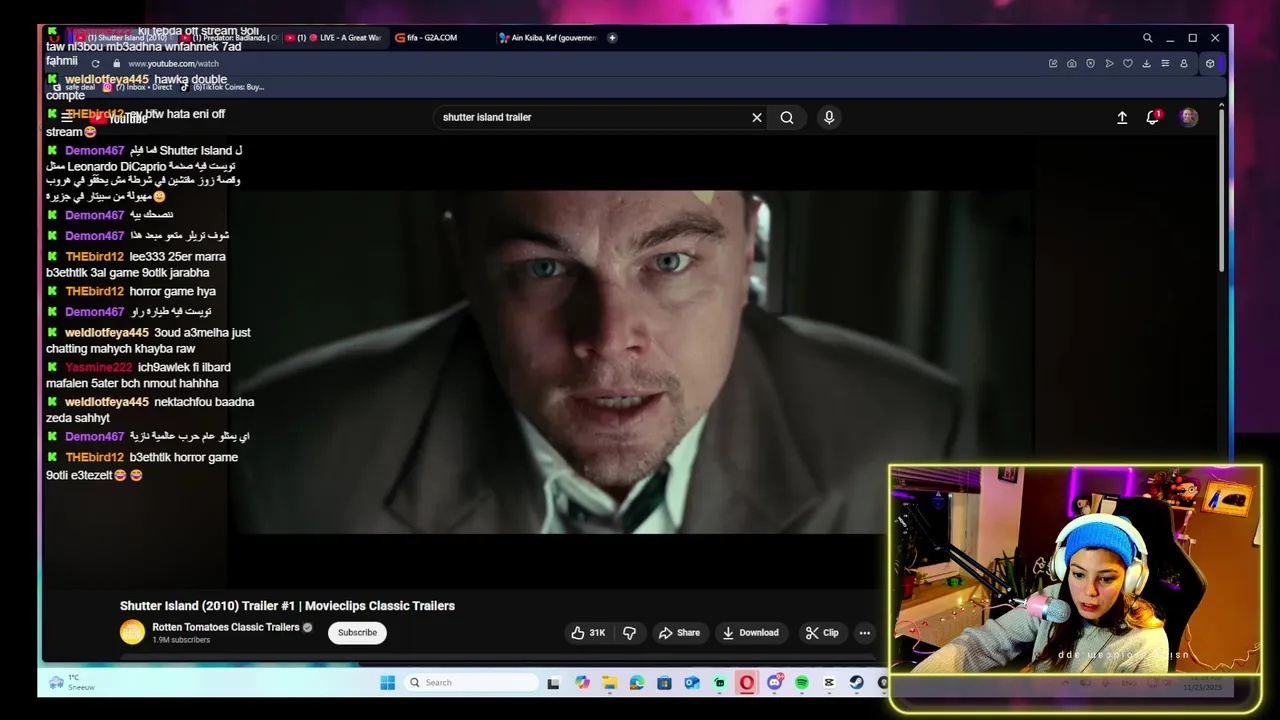Open the YouTube account avatar menu
Viewport: 1280px width, 720px height.
pos(1189,117)
